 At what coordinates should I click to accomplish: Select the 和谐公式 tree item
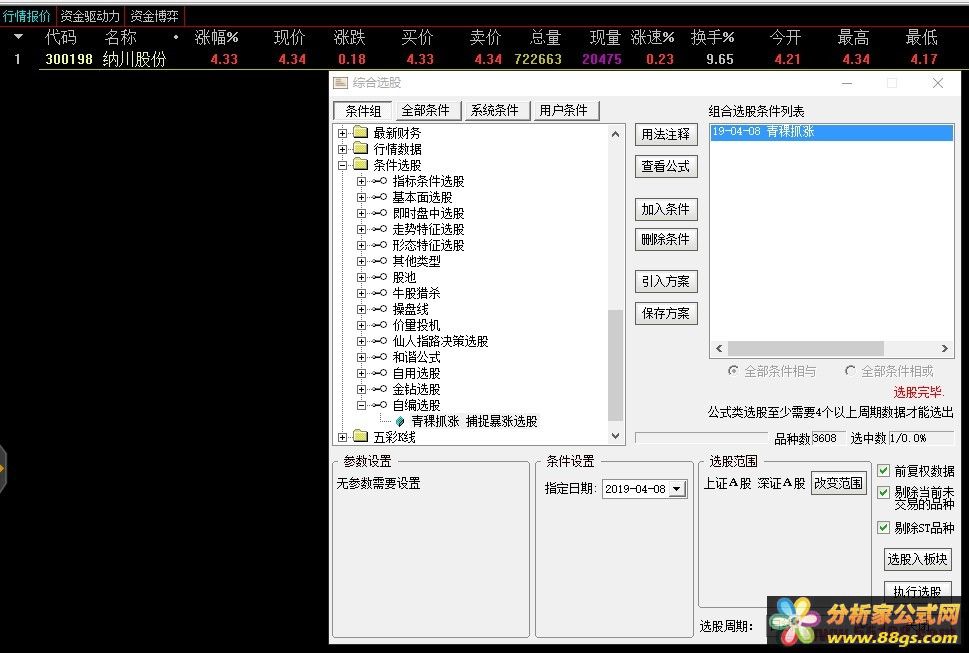(x=416, y=357)
